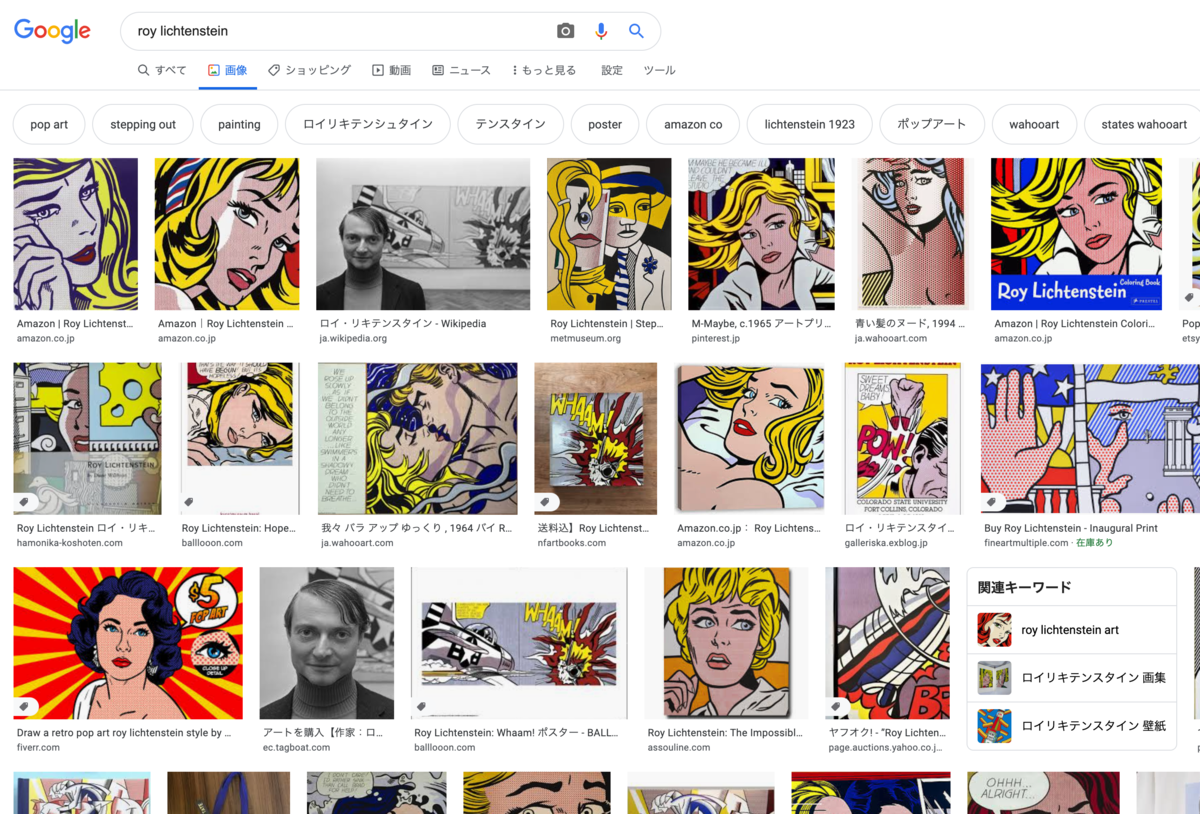Screen dimensions: 1200x814
Task: Open the ツール options
Action: [x=659, y=70]
